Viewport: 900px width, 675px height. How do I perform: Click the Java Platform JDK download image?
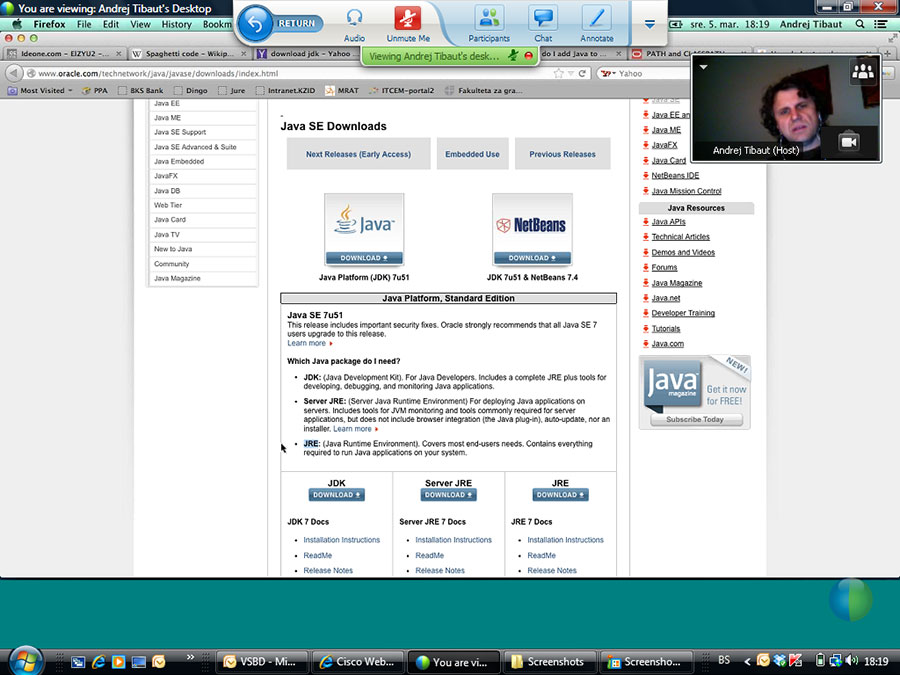click(x=364, y=230)
